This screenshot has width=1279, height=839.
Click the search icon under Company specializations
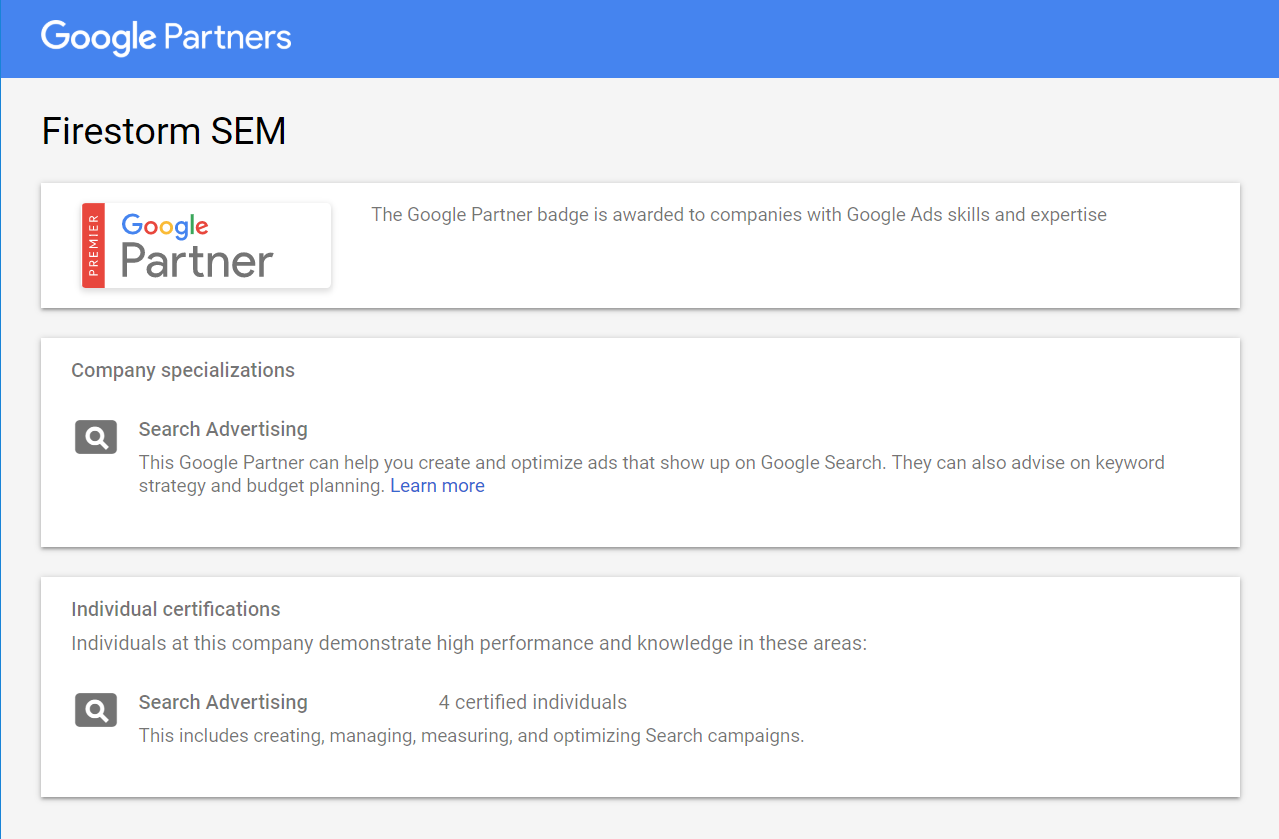coord(96,437)
